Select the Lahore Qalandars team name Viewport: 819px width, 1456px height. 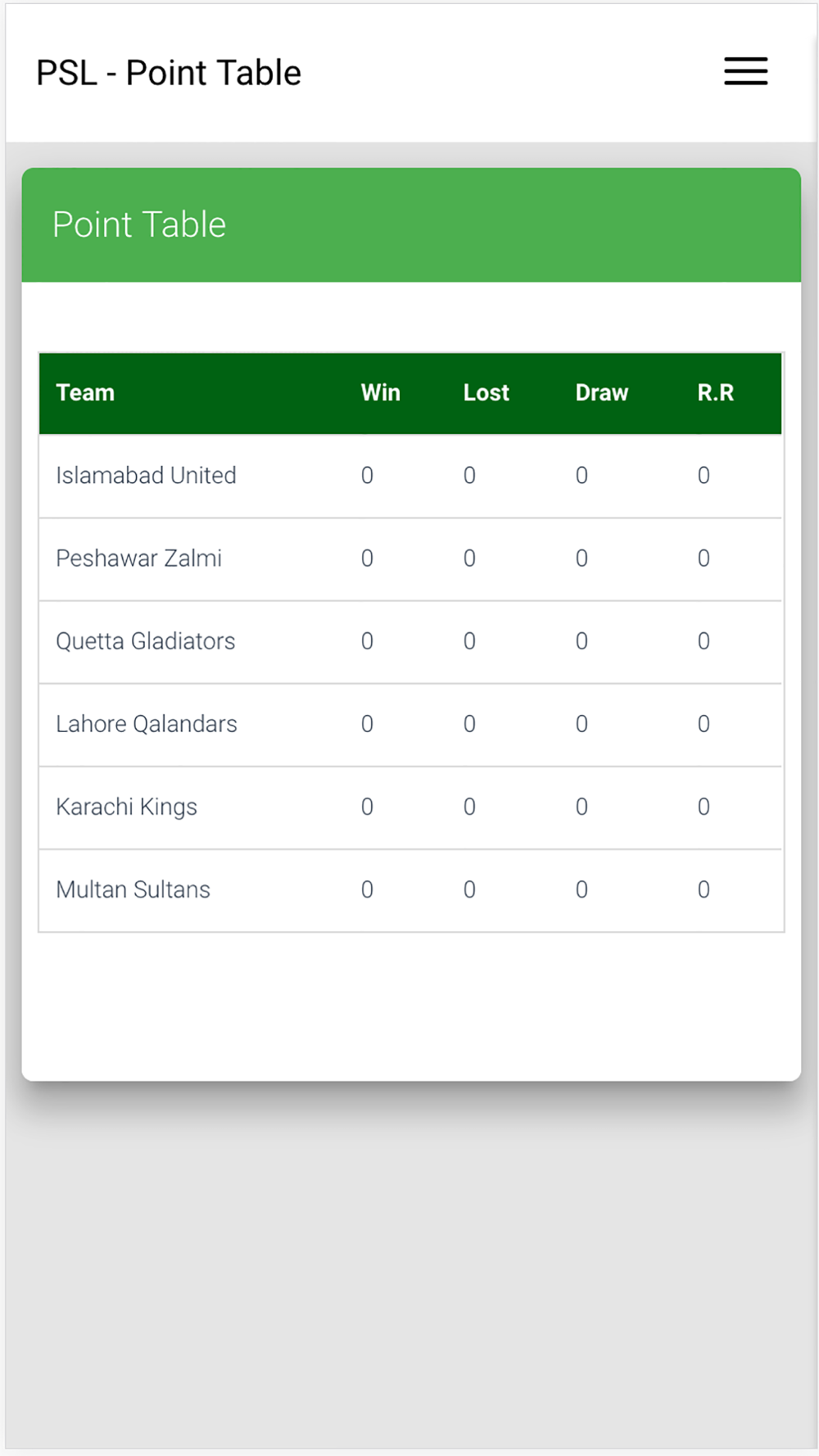point(146,724)
